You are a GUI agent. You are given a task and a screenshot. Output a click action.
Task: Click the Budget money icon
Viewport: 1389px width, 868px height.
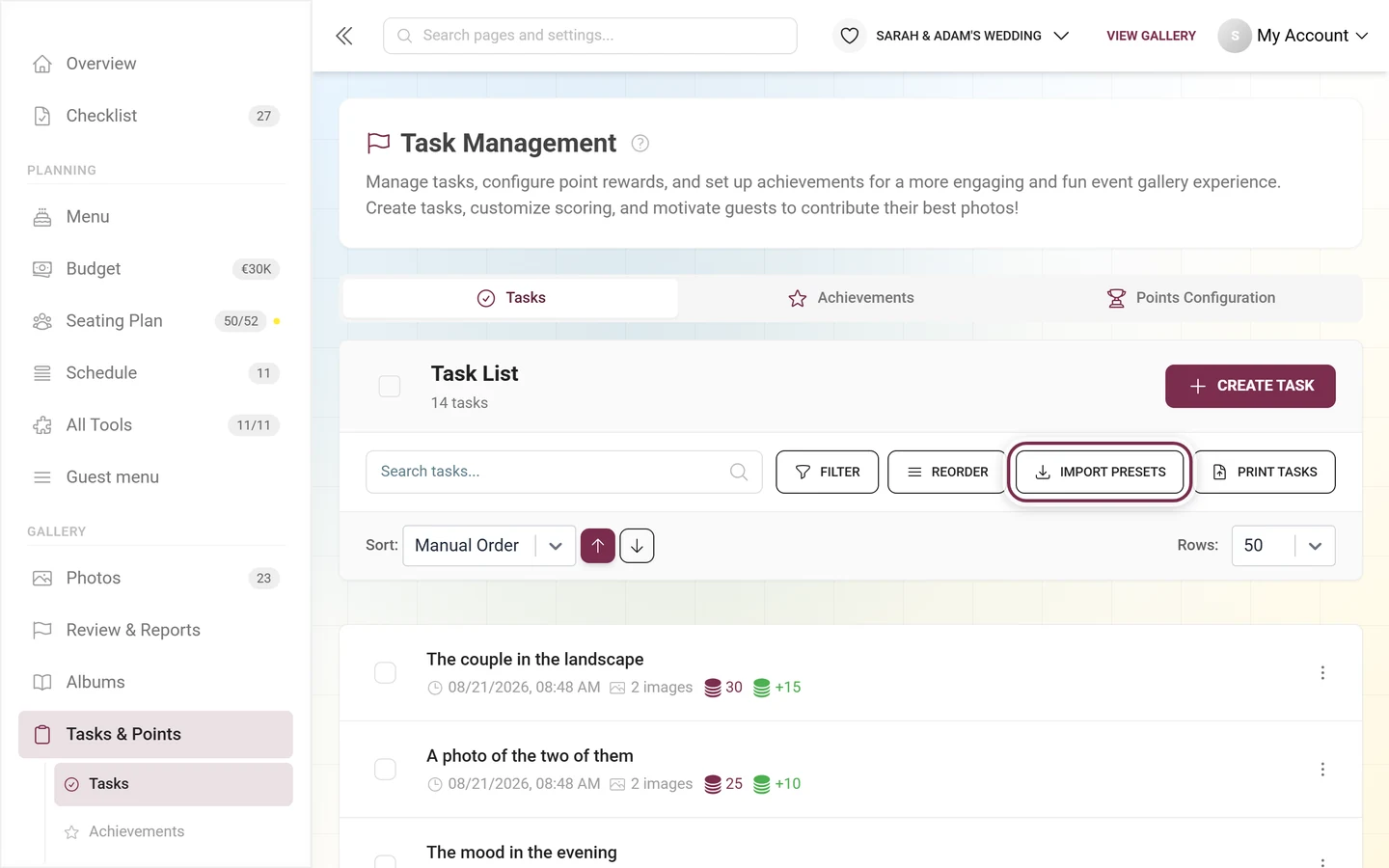tap(42, 269)
